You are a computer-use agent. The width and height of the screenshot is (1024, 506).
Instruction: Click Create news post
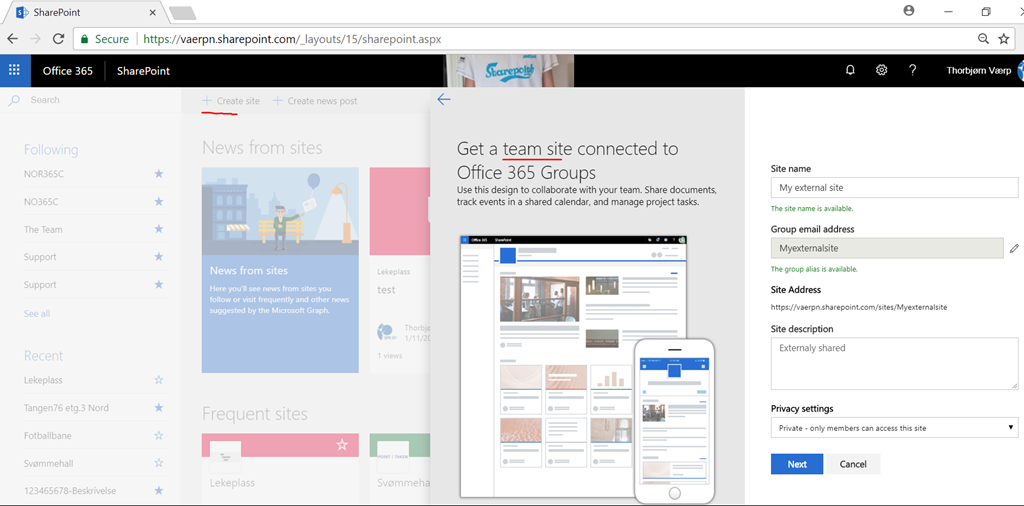pos(315,101)
